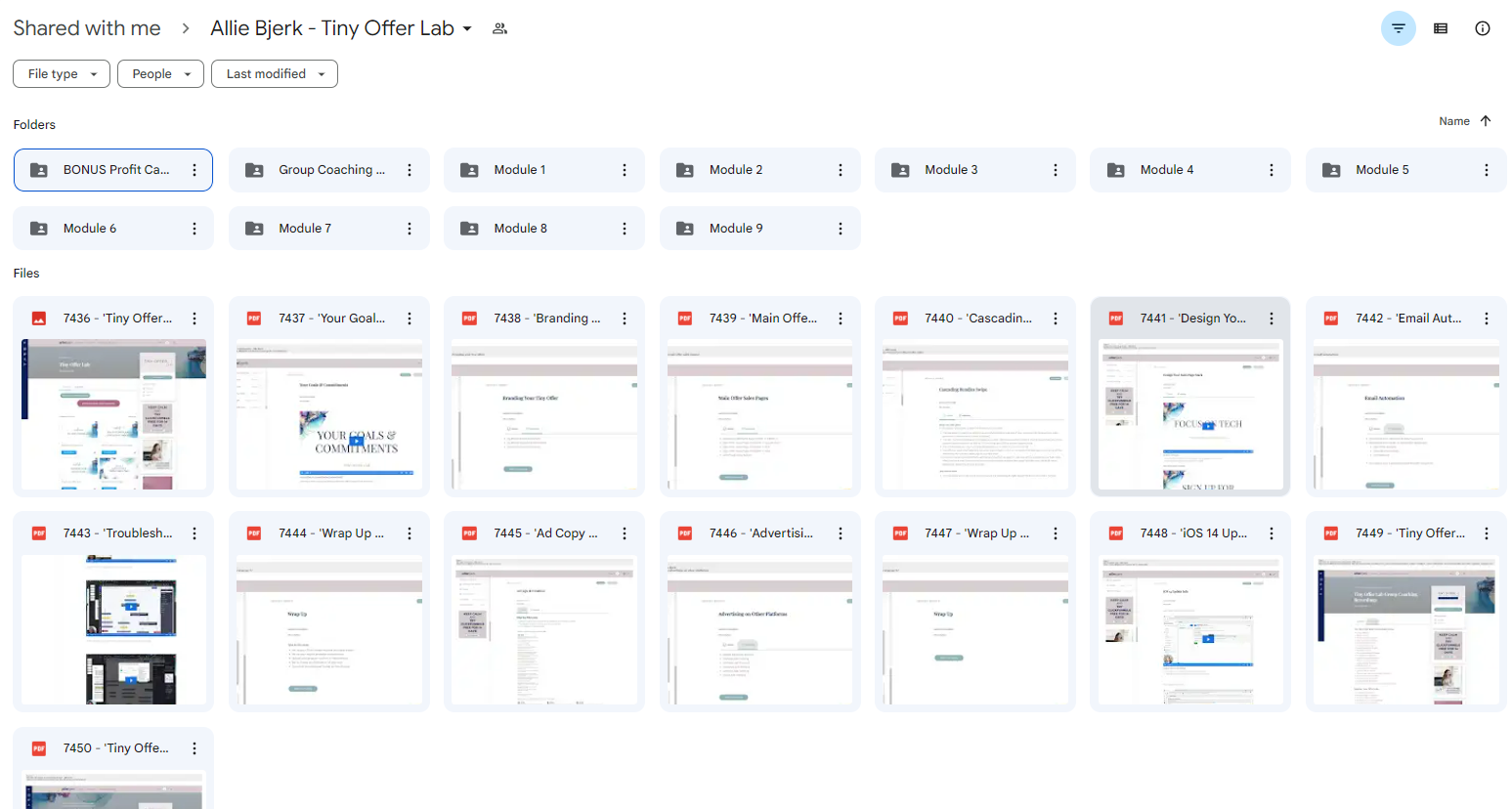Image resolution: width=1512 pixels, height=809 pixels.
Task: Open more actions for BONUS Profit folder
Action: pos(194,170)
